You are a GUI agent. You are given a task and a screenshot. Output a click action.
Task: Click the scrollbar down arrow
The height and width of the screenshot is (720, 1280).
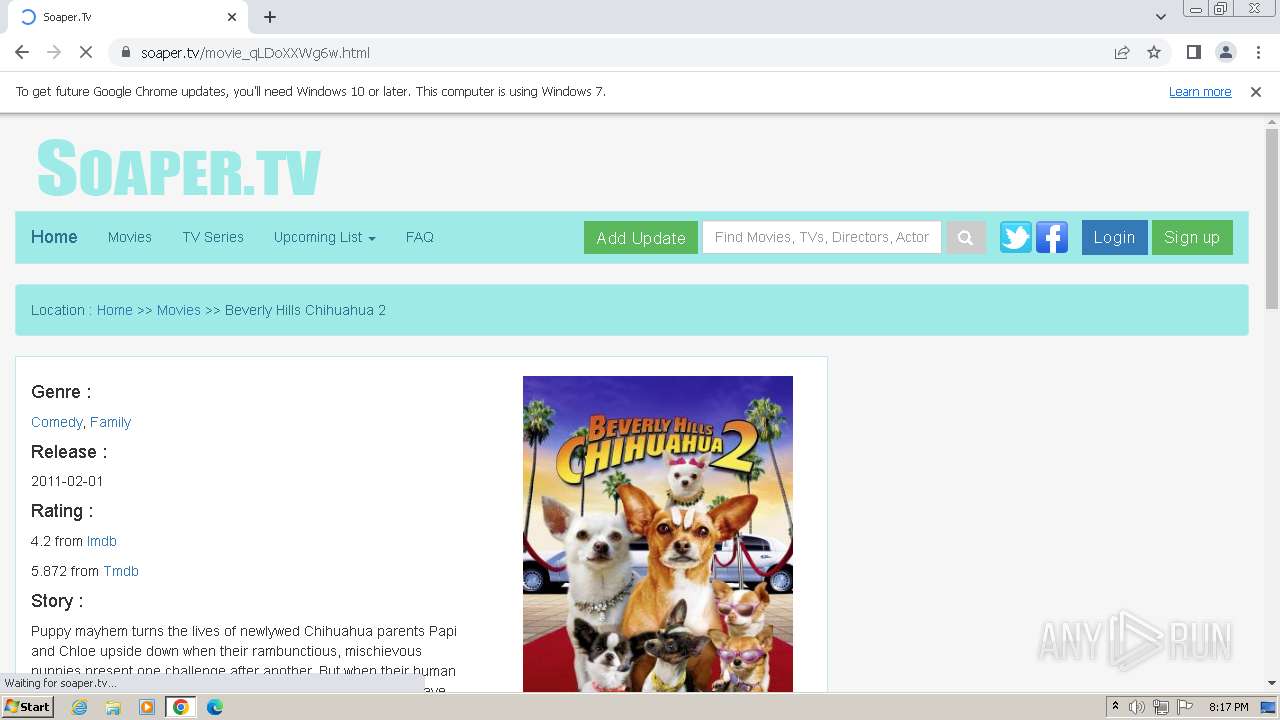tap(1272, 684)
